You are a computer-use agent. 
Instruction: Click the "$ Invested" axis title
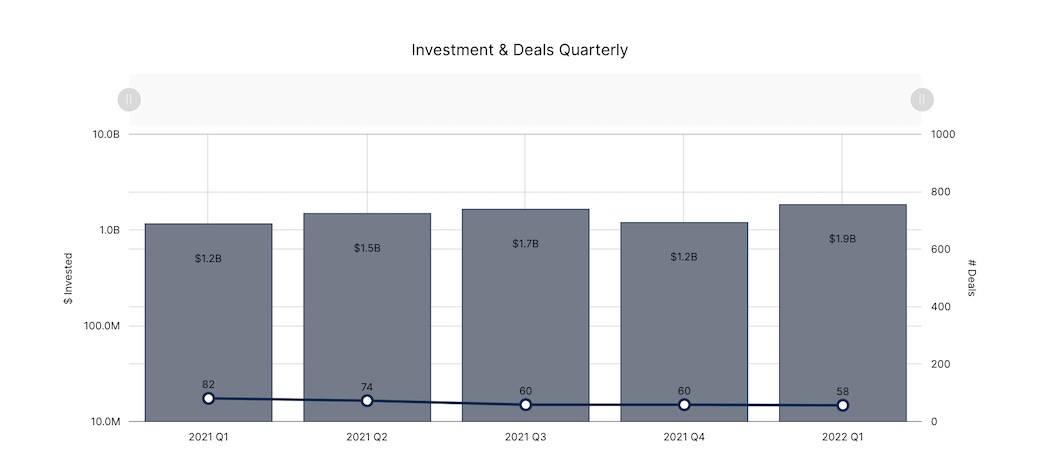[69, 278]
